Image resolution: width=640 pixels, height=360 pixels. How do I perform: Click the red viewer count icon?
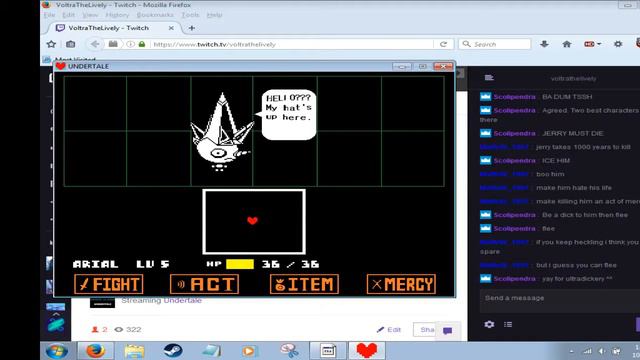[95, 329]
